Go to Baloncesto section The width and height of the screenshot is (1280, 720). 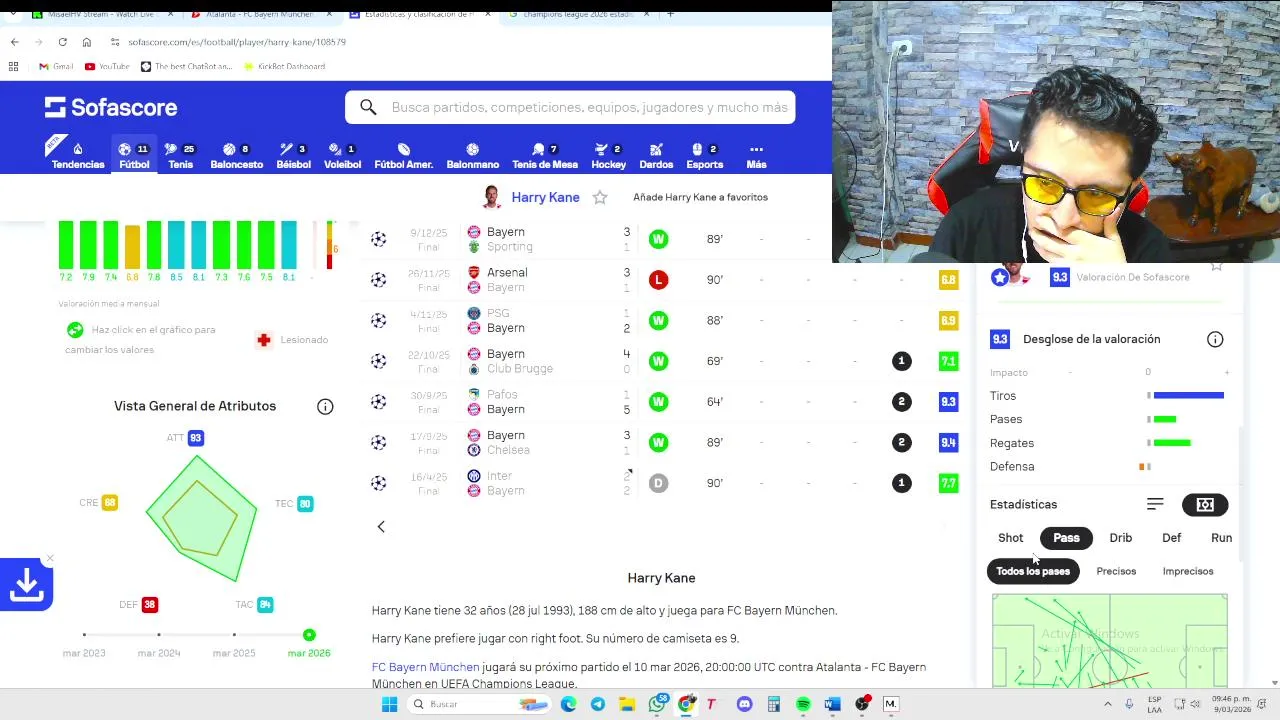(x=237, y=155)
